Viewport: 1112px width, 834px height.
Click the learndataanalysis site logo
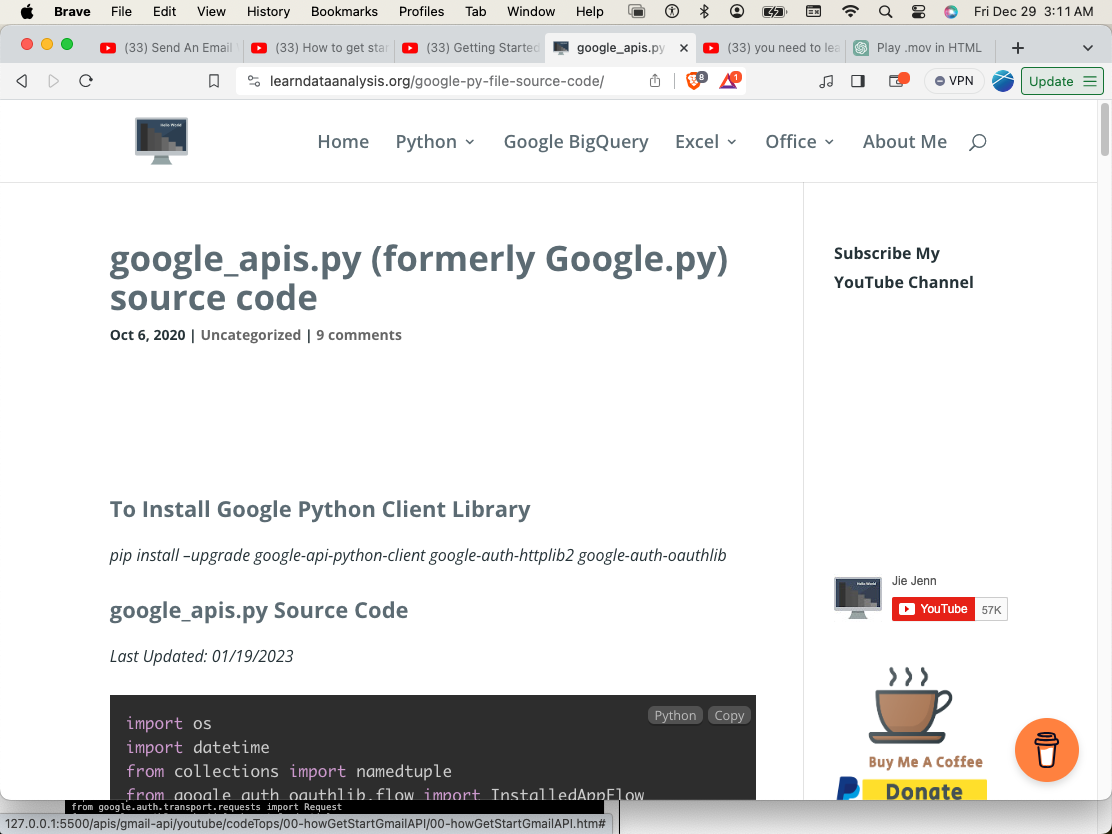click(x=162, y=140)
